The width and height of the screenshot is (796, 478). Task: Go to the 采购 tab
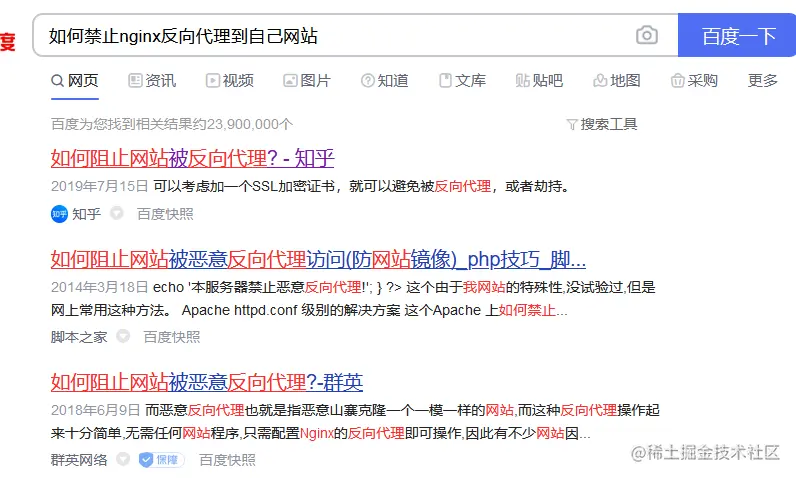[x=694, y=80]
